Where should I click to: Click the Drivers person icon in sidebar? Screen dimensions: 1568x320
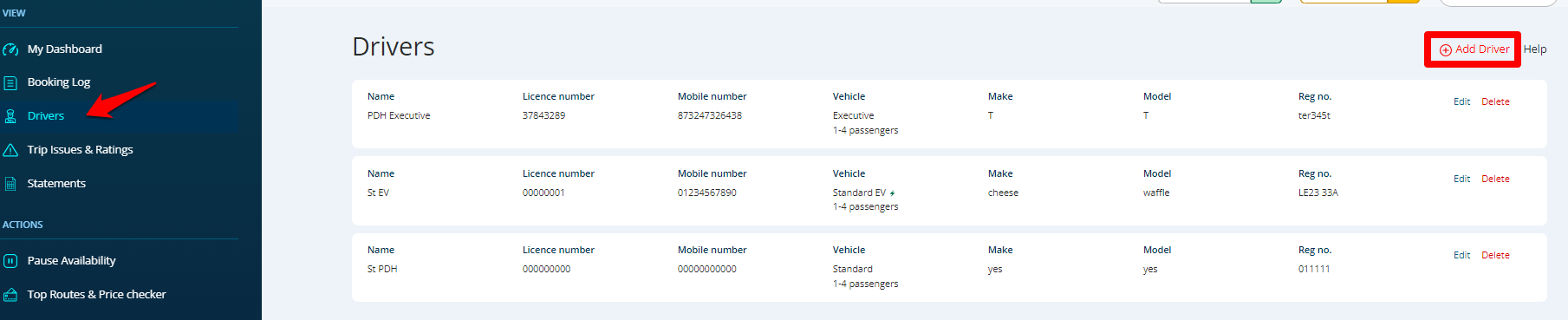10,116
